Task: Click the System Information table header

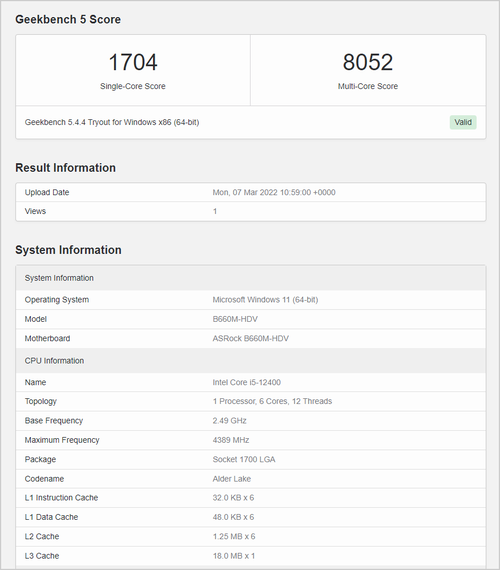Action: 251,278
